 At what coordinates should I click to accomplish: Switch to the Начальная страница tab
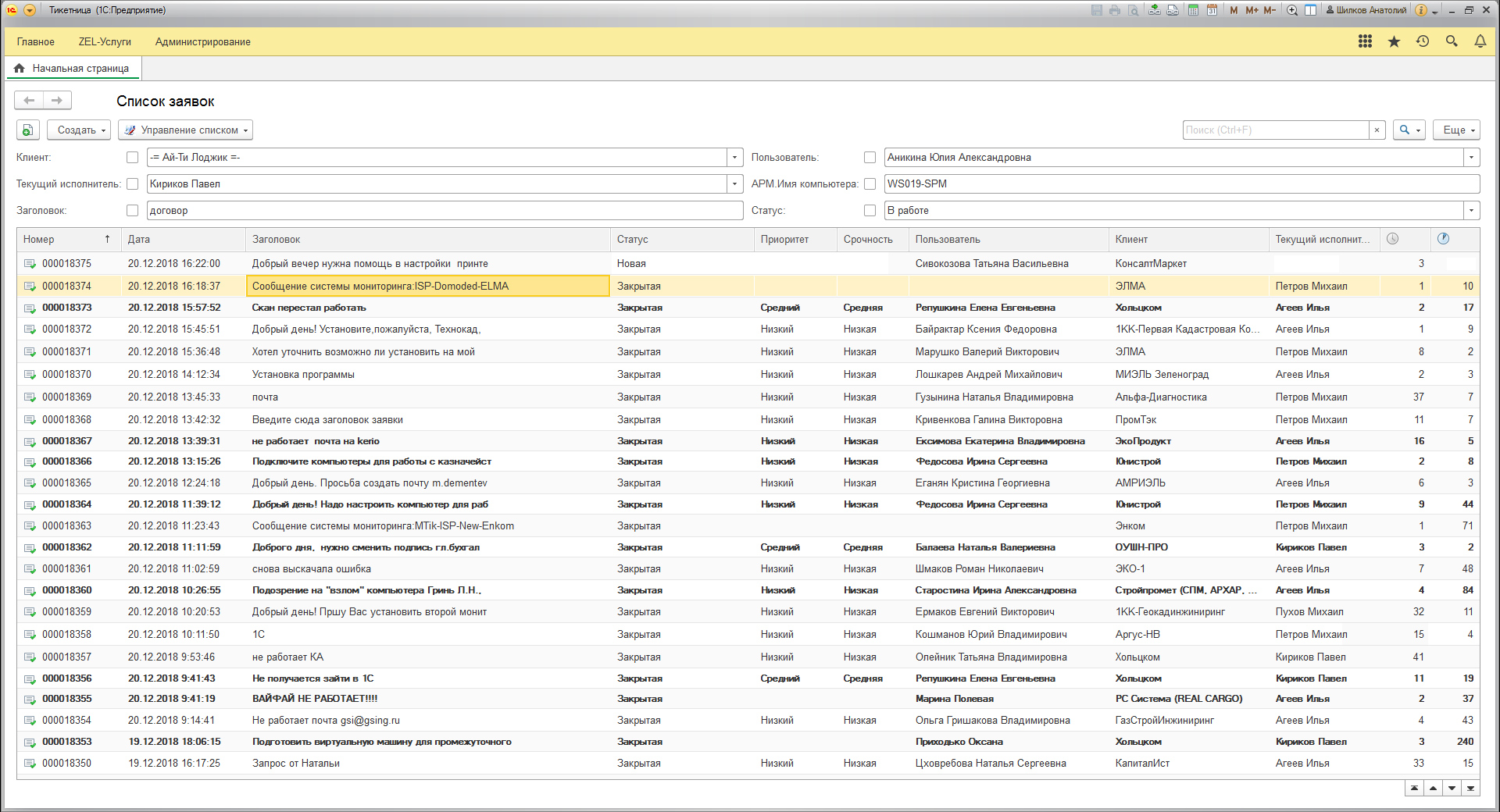click(73, 69)
